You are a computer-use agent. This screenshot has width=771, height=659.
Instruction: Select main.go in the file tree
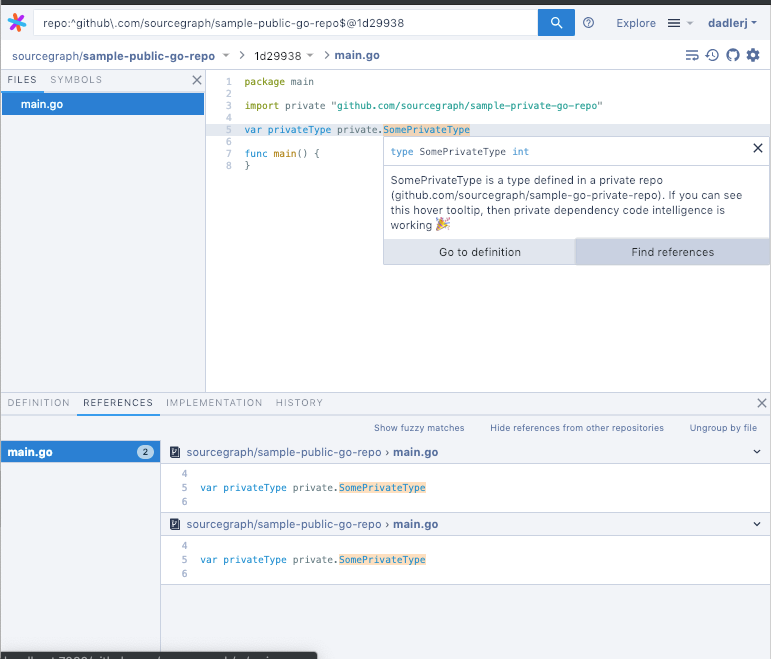coord(103,104)
